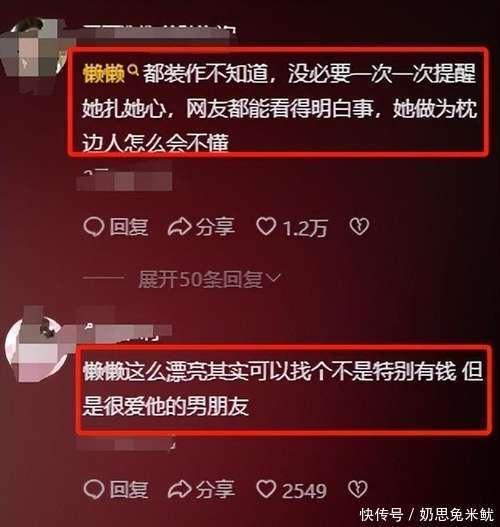Tap the share arrow under second comment
This screenshot has height=527, width=500.
pos(179,489)
